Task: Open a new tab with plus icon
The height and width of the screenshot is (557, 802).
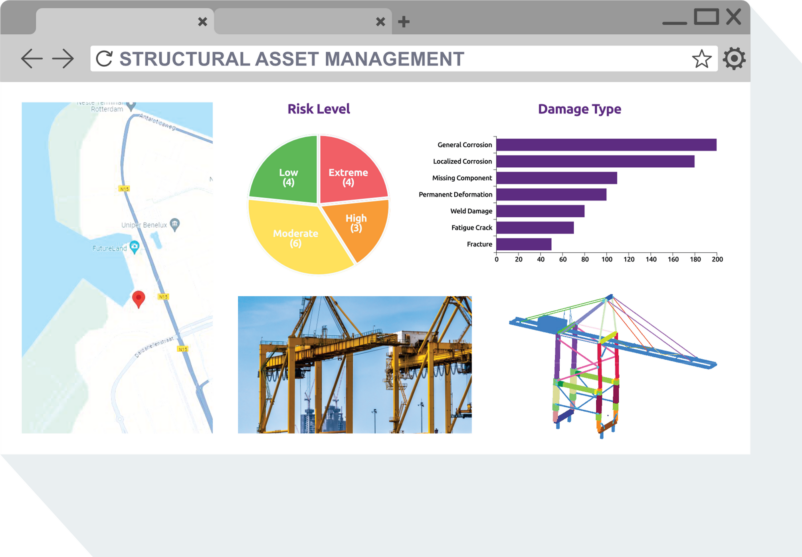Action: pos(404,21)
